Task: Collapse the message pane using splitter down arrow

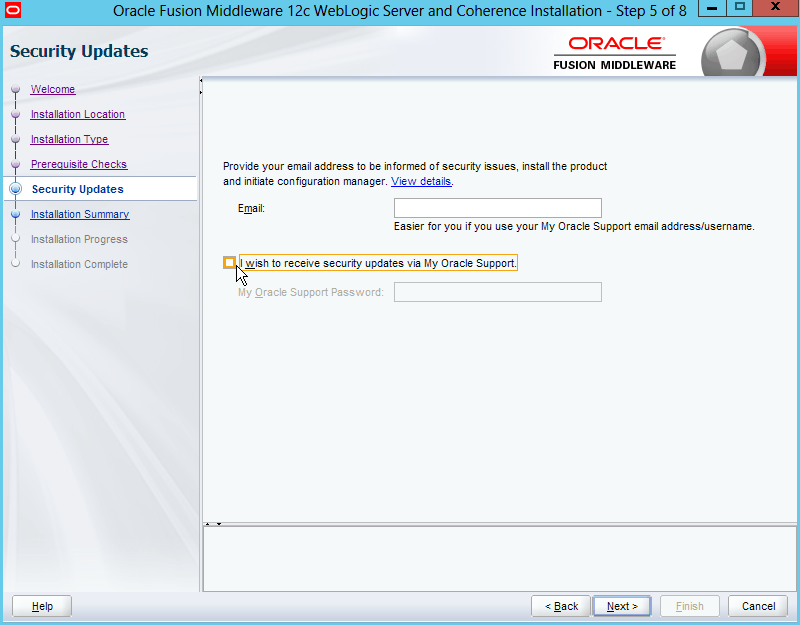Action: [x=218, y=523]
